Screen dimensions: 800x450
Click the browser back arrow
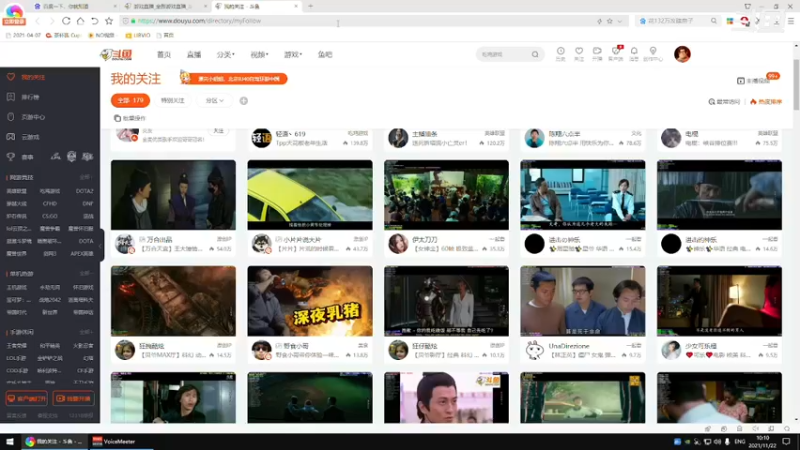[37, 21]
